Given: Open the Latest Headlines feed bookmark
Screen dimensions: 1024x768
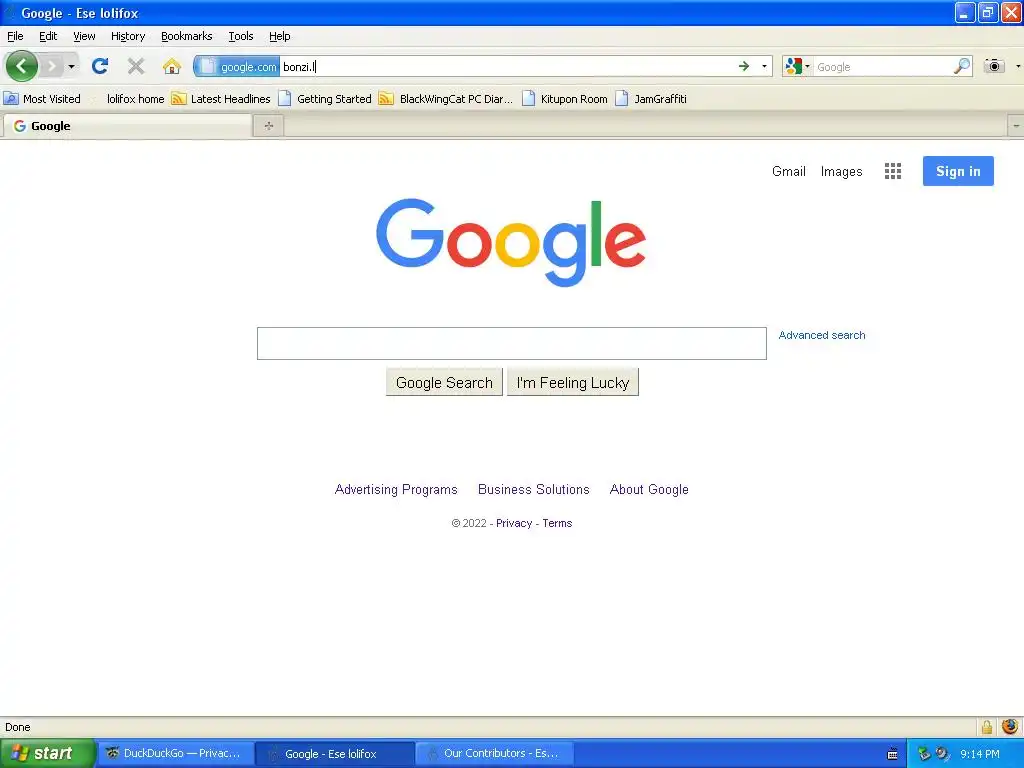Looking at the screenshot, I should click(x=221, y=99).
